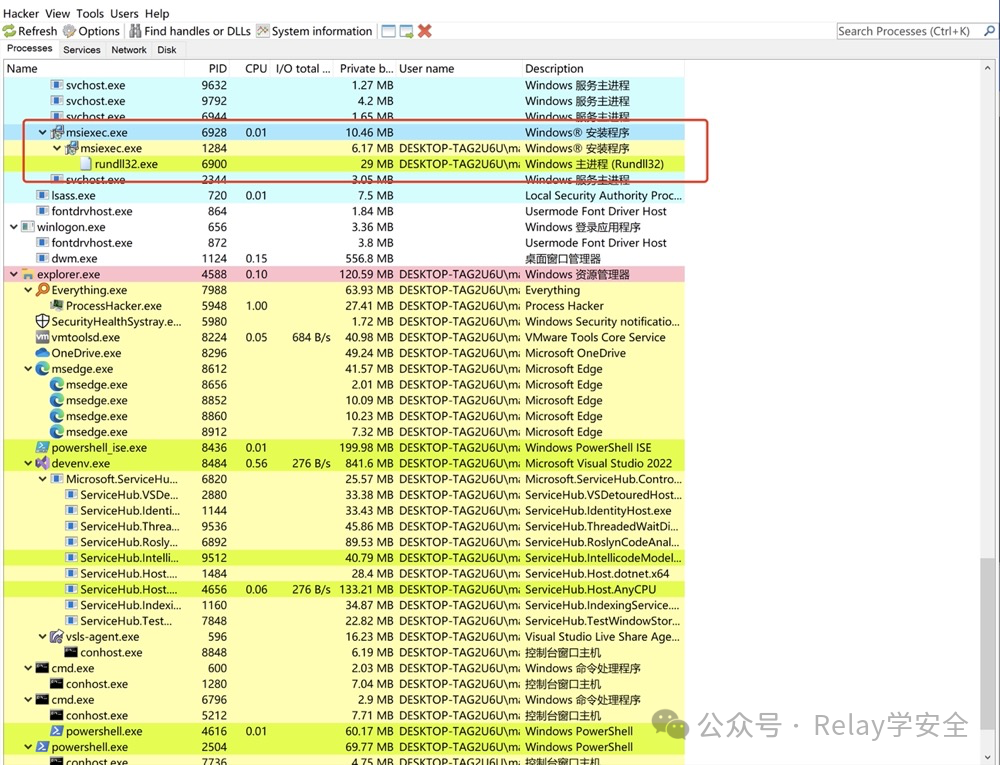Image resolution: width=1000 pixels, height=765 pixels.
Task: Select the vsls-agent.exe icon
Action: 57,637
